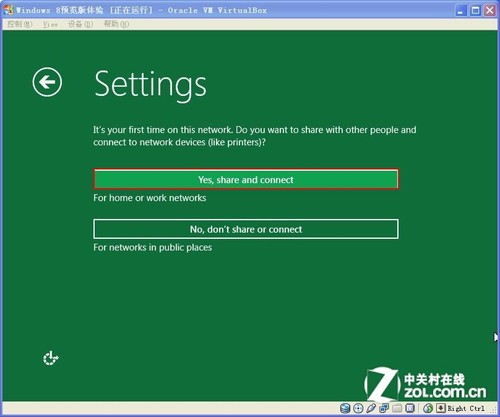This screenshot has width=500, height=417.
Task: Choose No, don't share or connect
Action: (246, 229)
